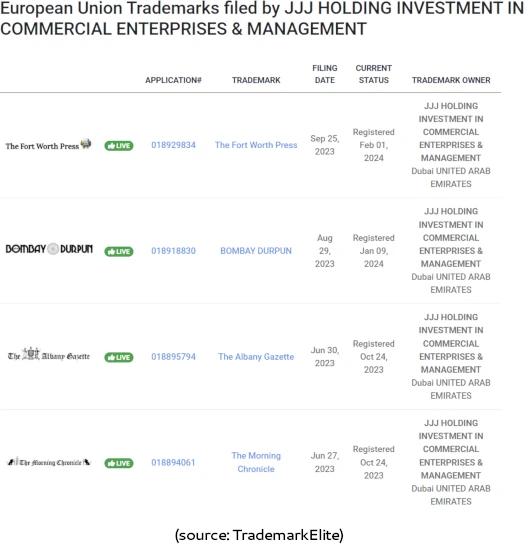Click the LIVE badge for BOMBAY DURPUN

(119, 251)
